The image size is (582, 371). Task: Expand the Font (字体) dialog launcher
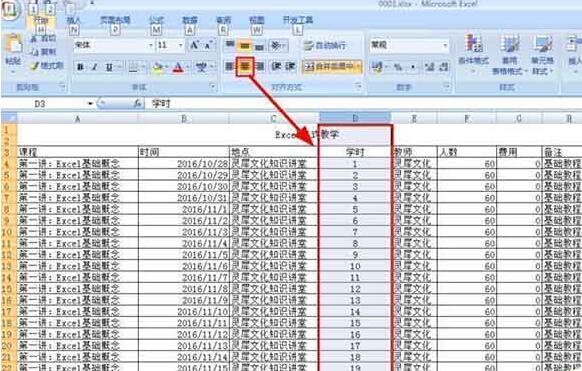pyautogui.click(x=213, y=87)
